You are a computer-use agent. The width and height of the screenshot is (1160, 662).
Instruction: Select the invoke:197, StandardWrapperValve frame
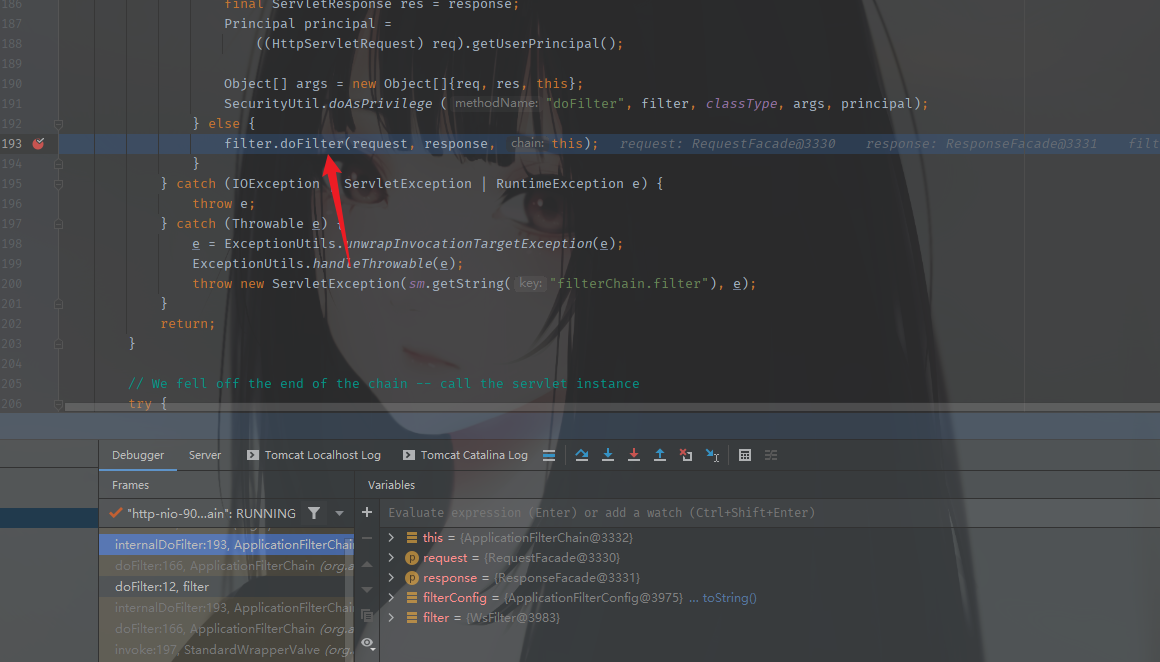tap(226, 649)
